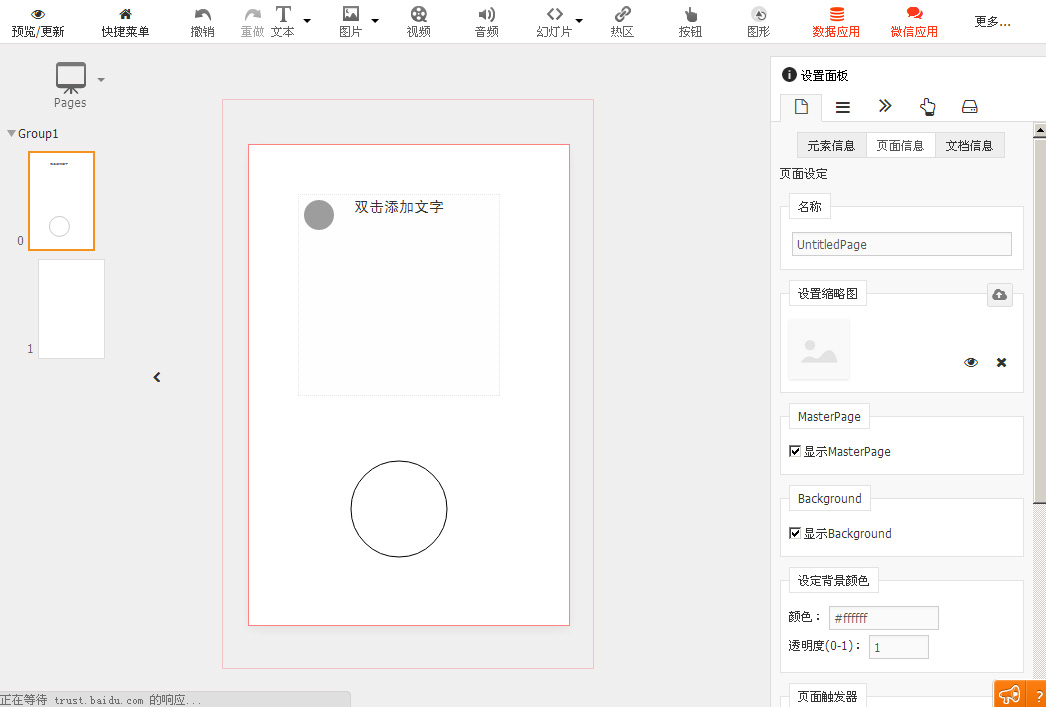
Task: Click the 预览/更新 eye icon
Action: (38, 14)
